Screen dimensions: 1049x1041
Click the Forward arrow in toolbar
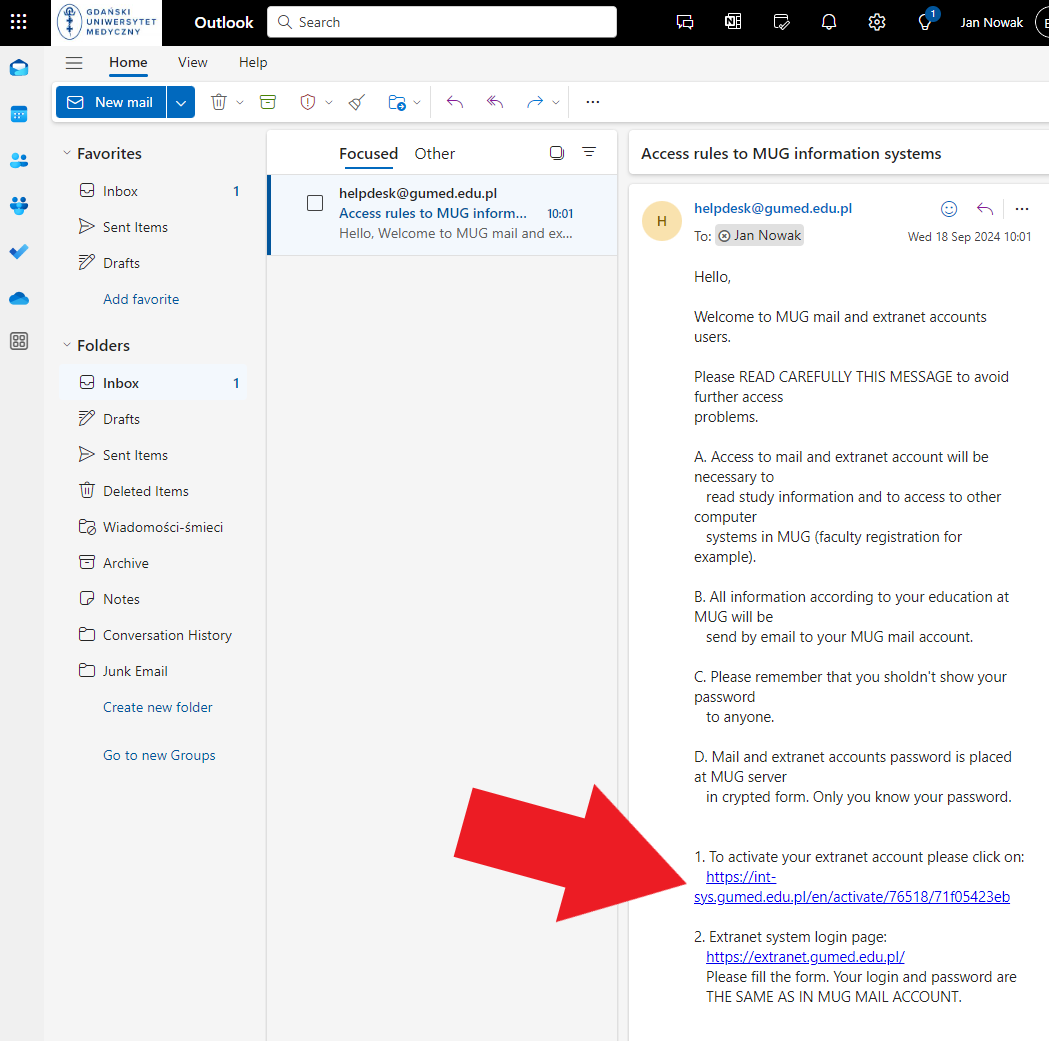tap(535, 102)
